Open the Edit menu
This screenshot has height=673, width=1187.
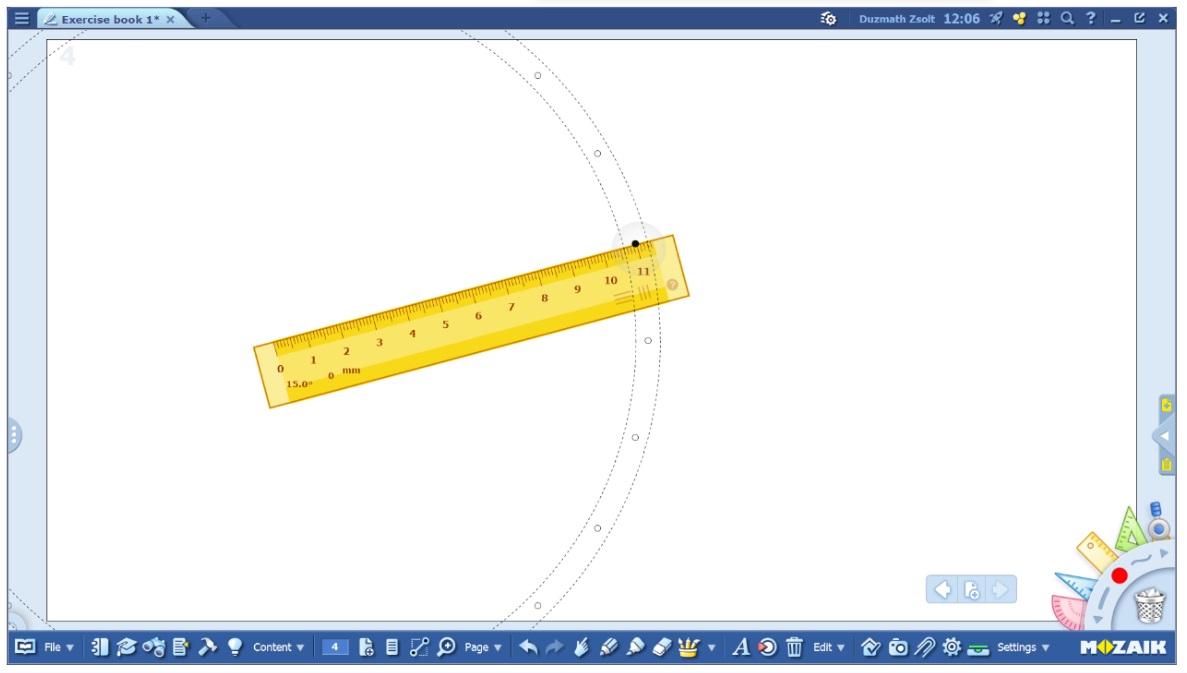pyautogui.click(x=828, y=647)
